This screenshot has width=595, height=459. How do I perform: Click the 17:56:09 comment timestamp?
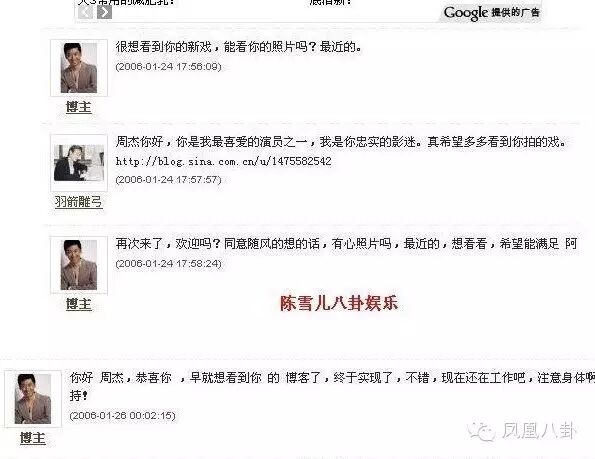[168, 66]
